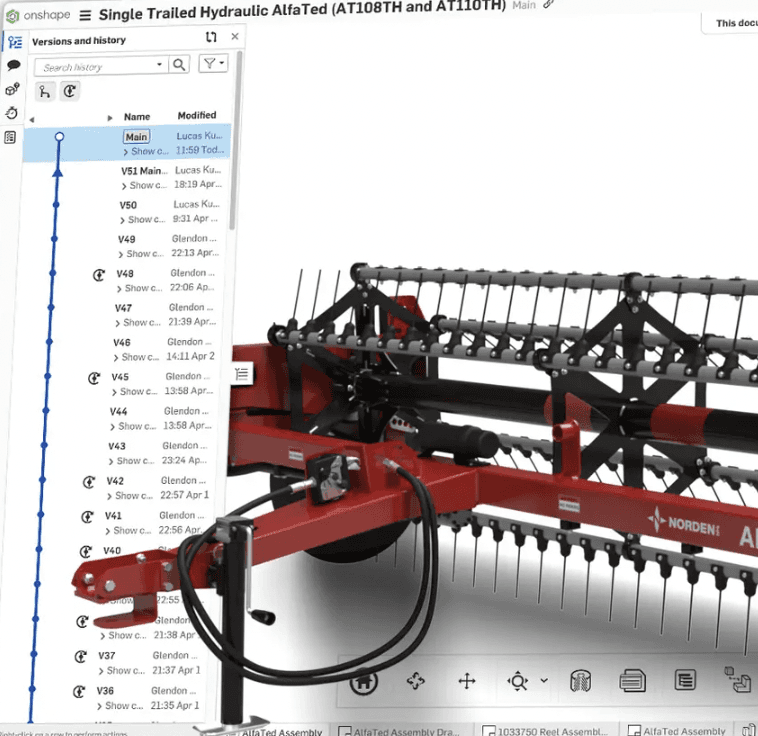Viewport: 758px width, 736px height.
Task: Click the release icon next to V40
Action: 86,551
